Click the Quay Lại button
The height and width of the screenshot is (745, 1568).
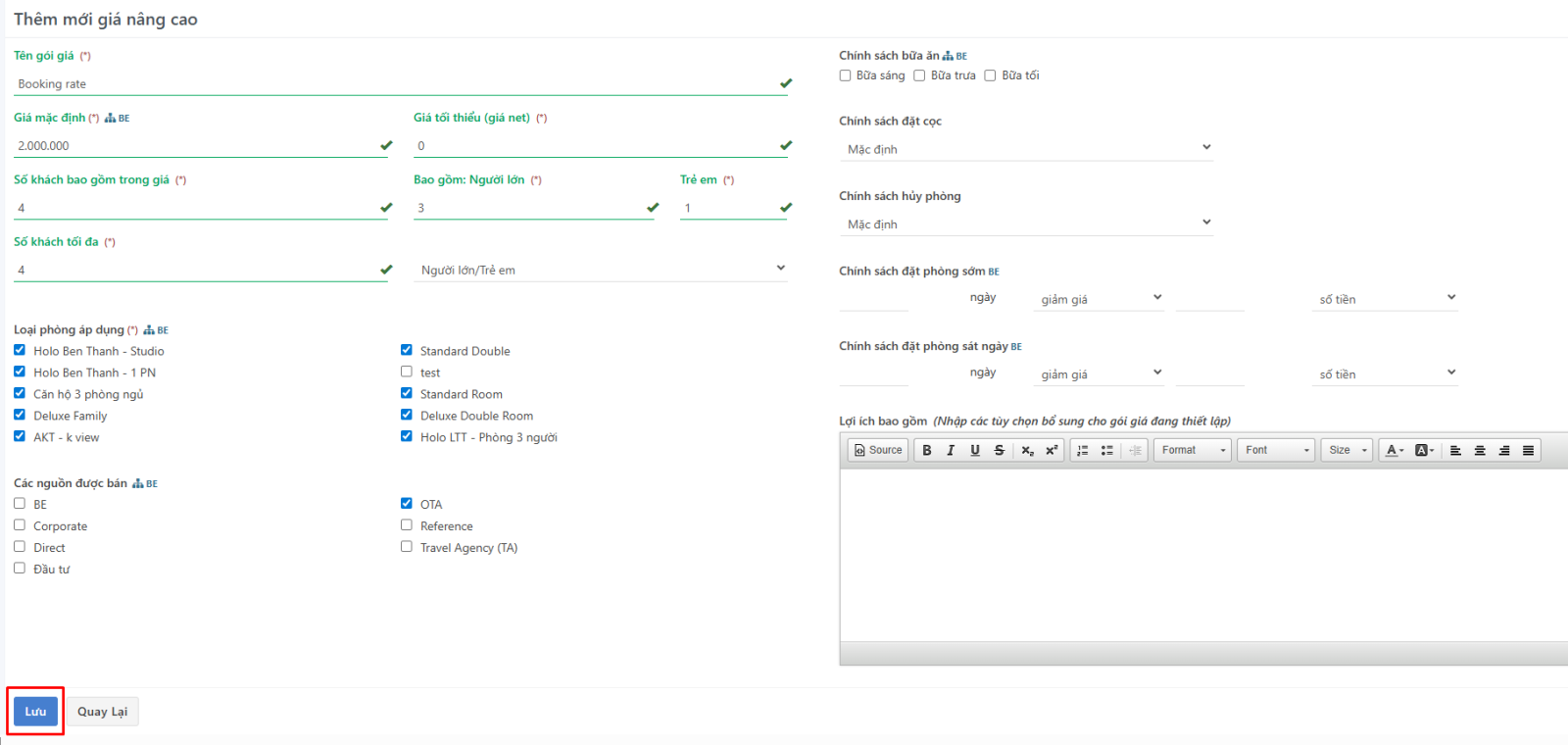coord(103,712)
